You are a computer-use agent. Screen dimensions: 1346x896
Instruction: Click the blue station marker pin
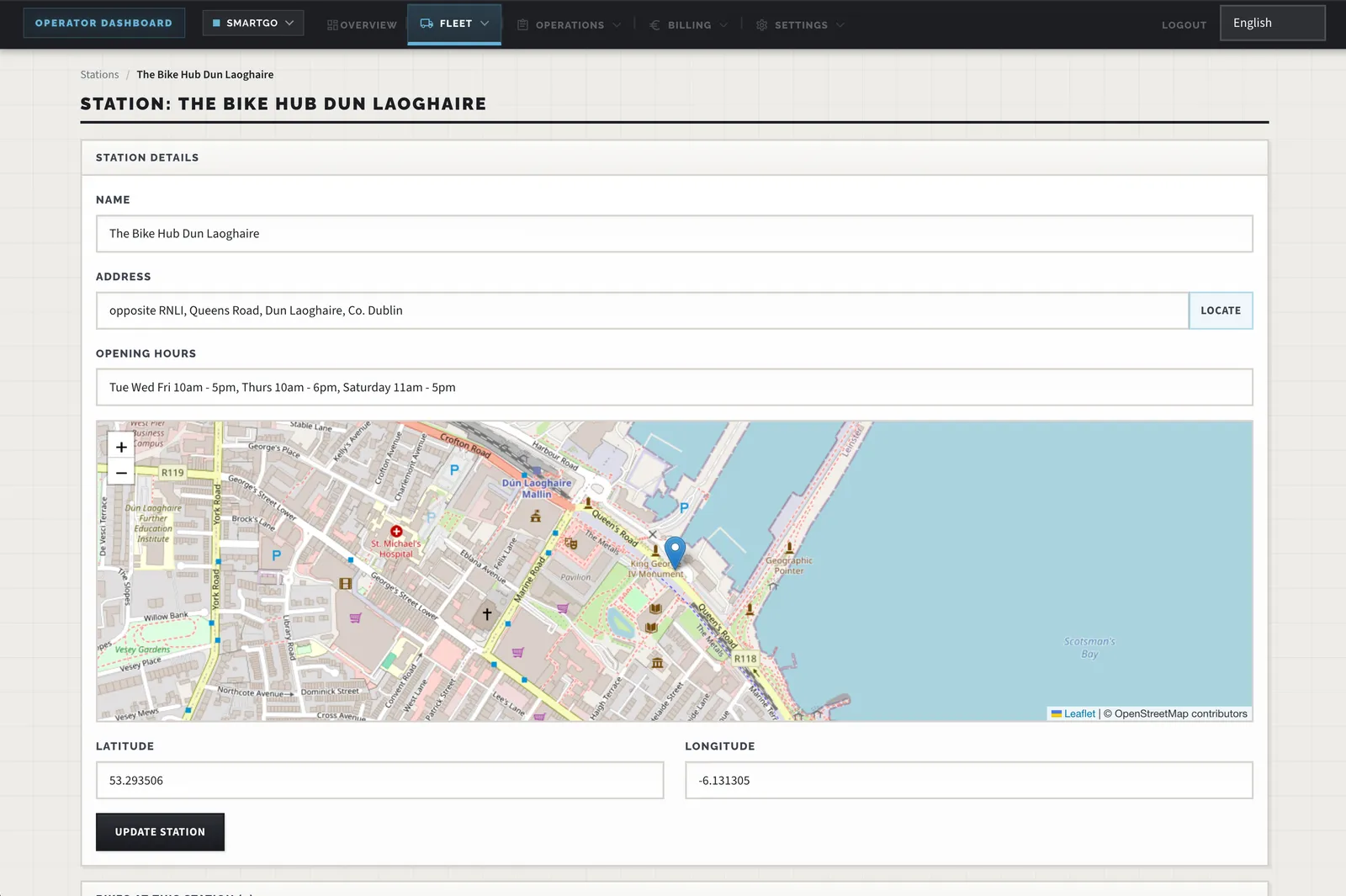click(x=675, y=552)
